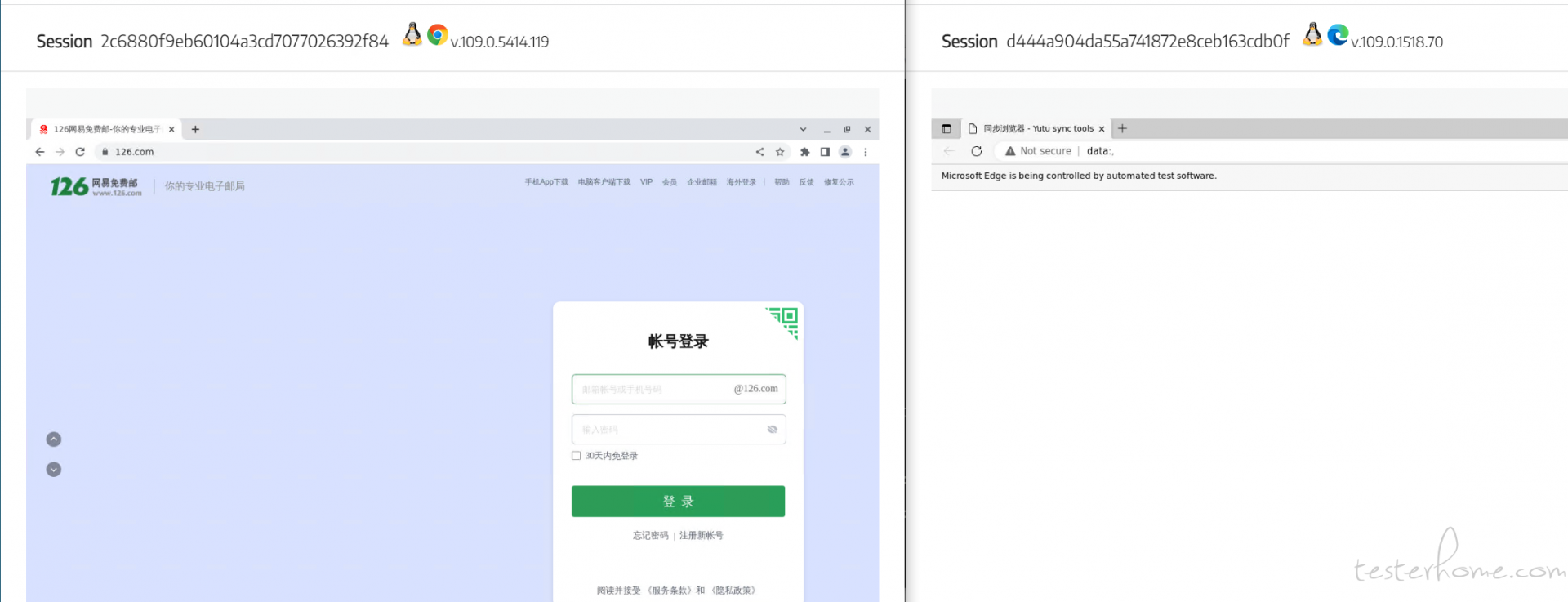Click the version text v.109.0.5414.119
The image size is (1568, 602).
500,42
